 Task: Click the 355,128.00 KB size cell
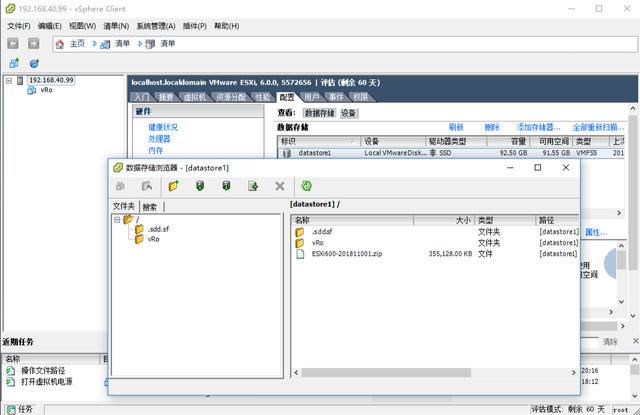[x=450, y=254]
